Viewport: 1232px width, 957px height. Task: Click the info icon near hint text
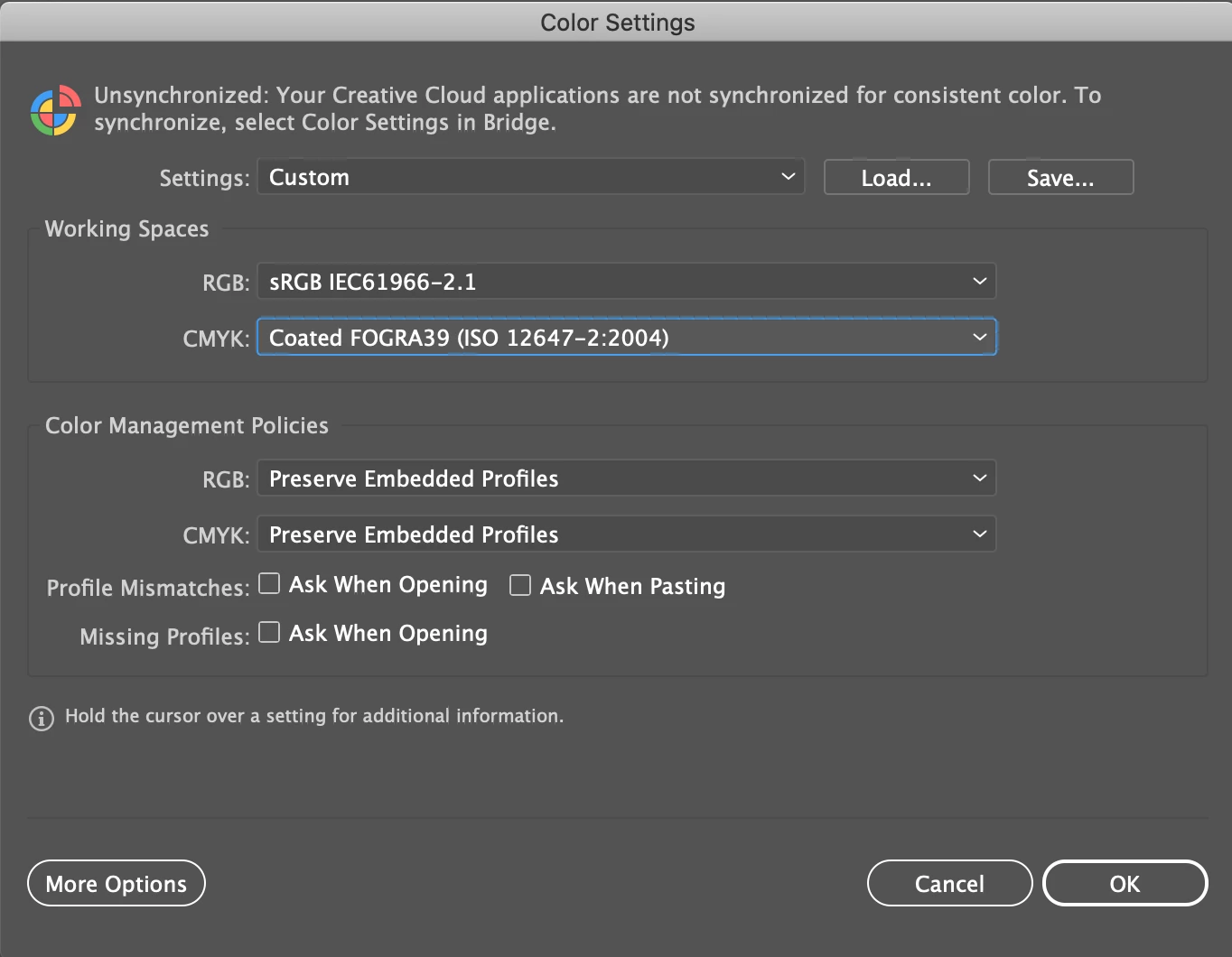coord(42,718)
